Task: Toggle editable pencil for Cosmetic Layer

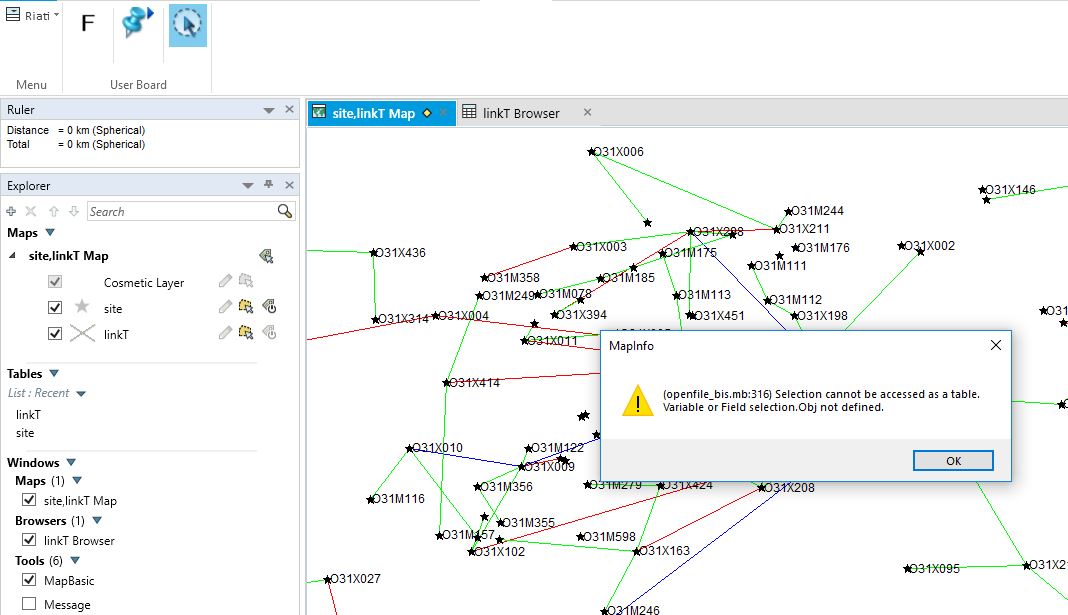Action: tap(225, 281)
